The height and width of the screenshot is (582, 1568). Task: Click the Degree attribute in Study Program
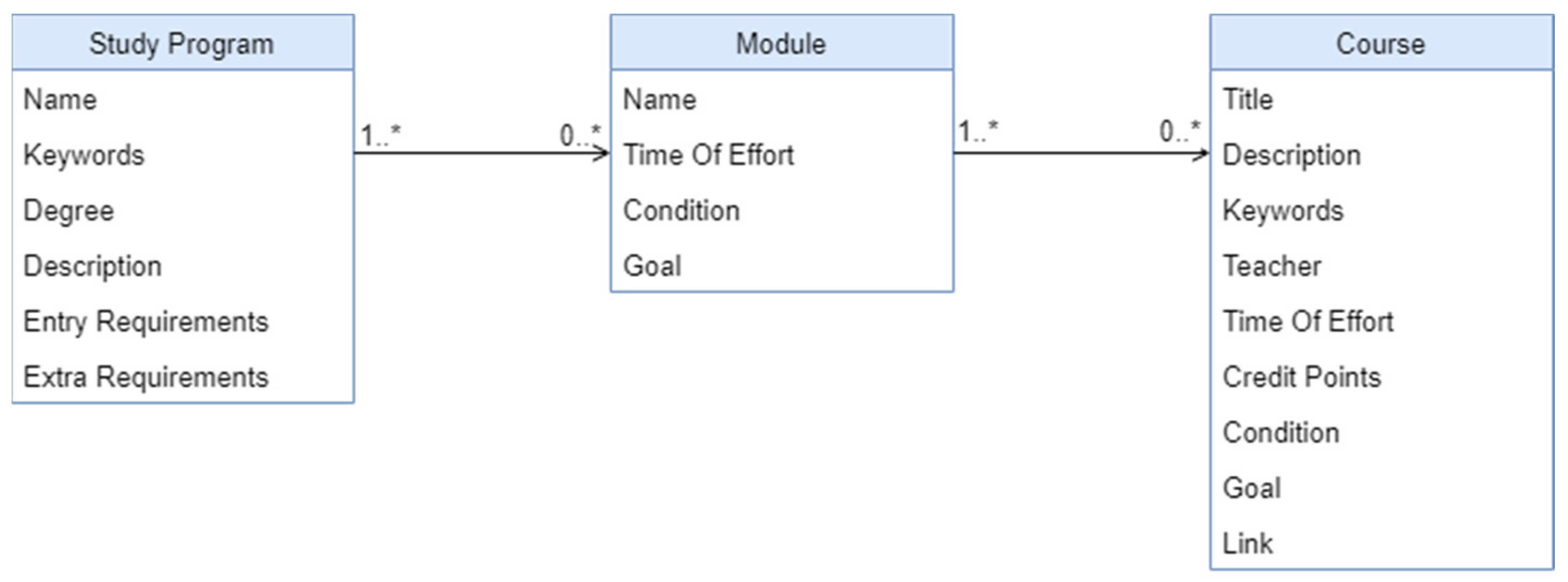tap(69, 211)
